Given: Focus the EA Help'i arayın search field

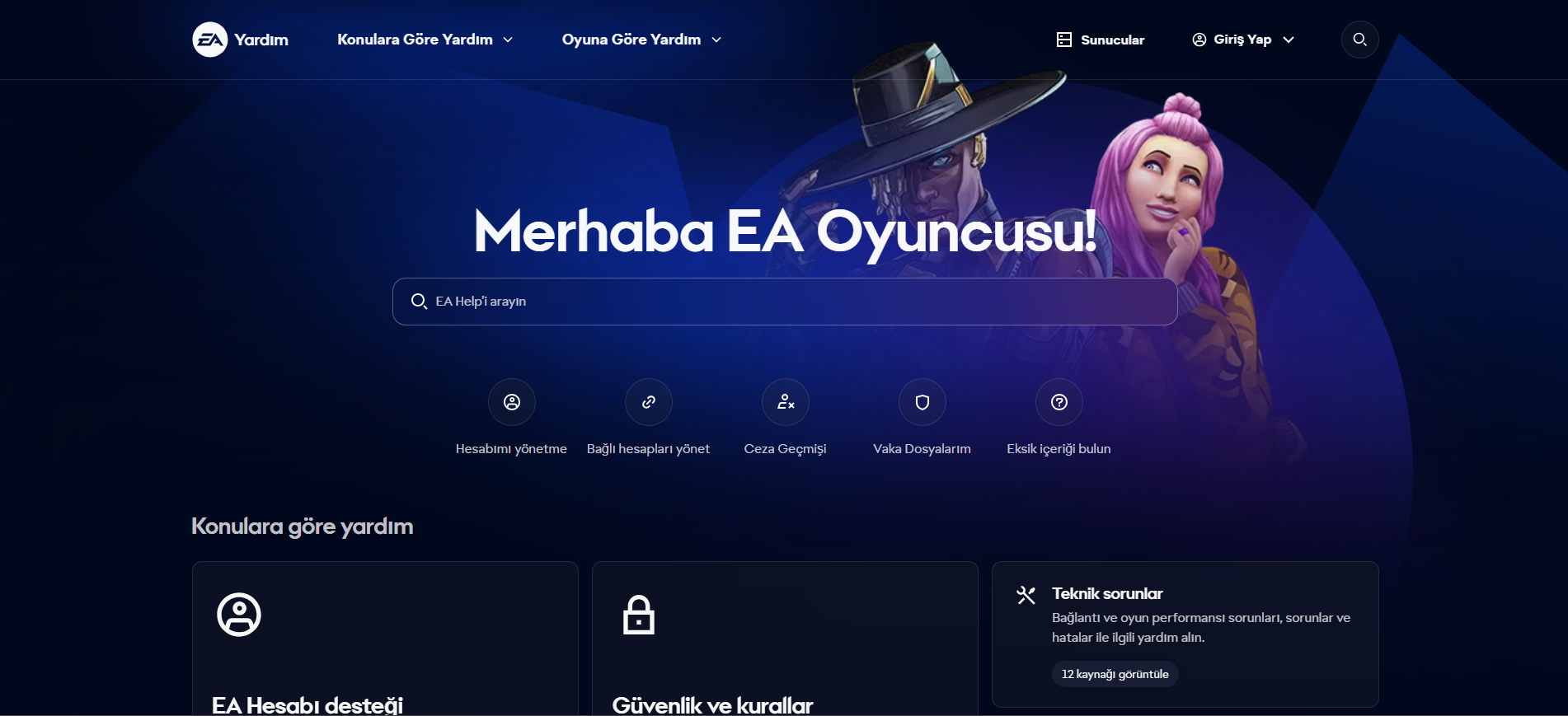Looking at the screenshot, I should coord(785,302).
